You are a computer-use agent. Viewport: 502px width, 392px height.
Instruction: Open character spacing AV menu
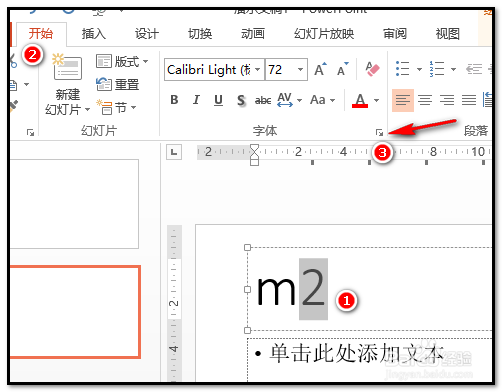(x=289, y=100)
